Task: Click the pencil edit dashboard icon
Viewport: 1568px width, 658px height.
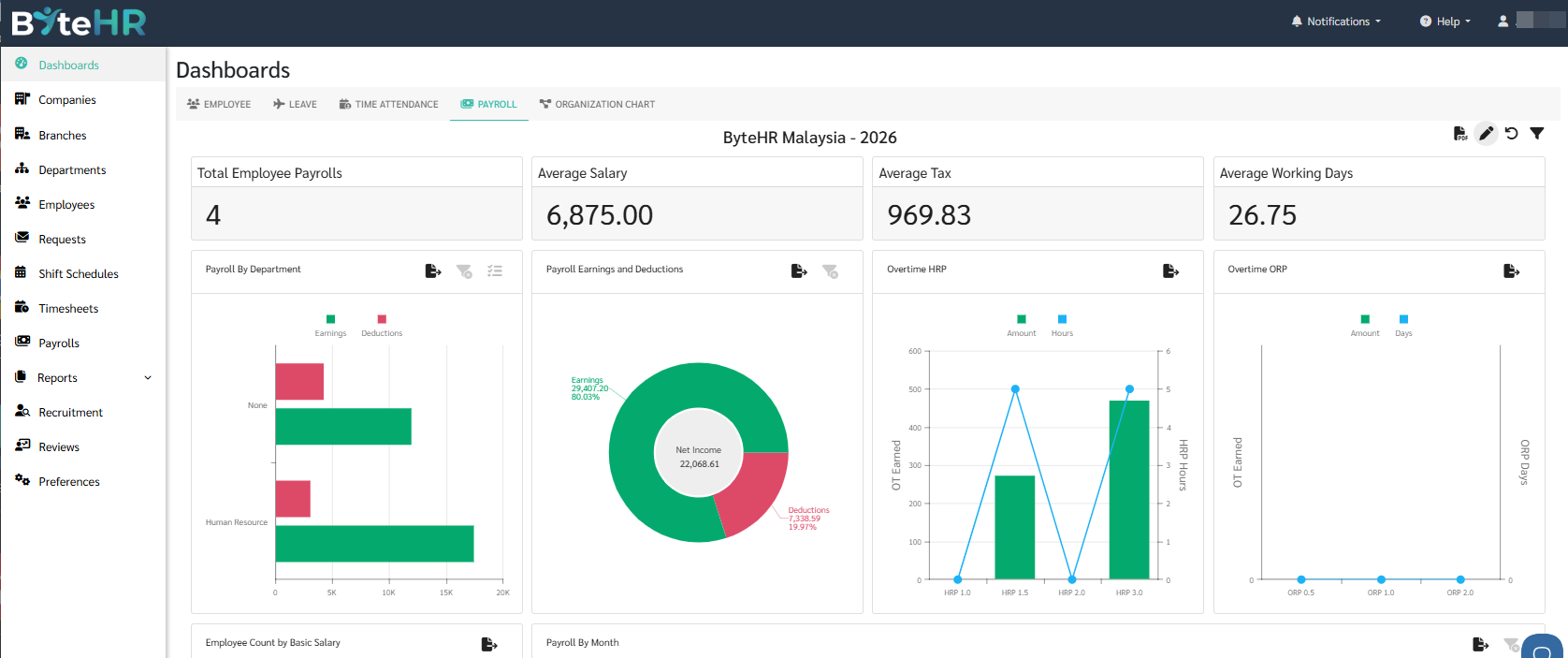Action: (x=1486, y=134)
